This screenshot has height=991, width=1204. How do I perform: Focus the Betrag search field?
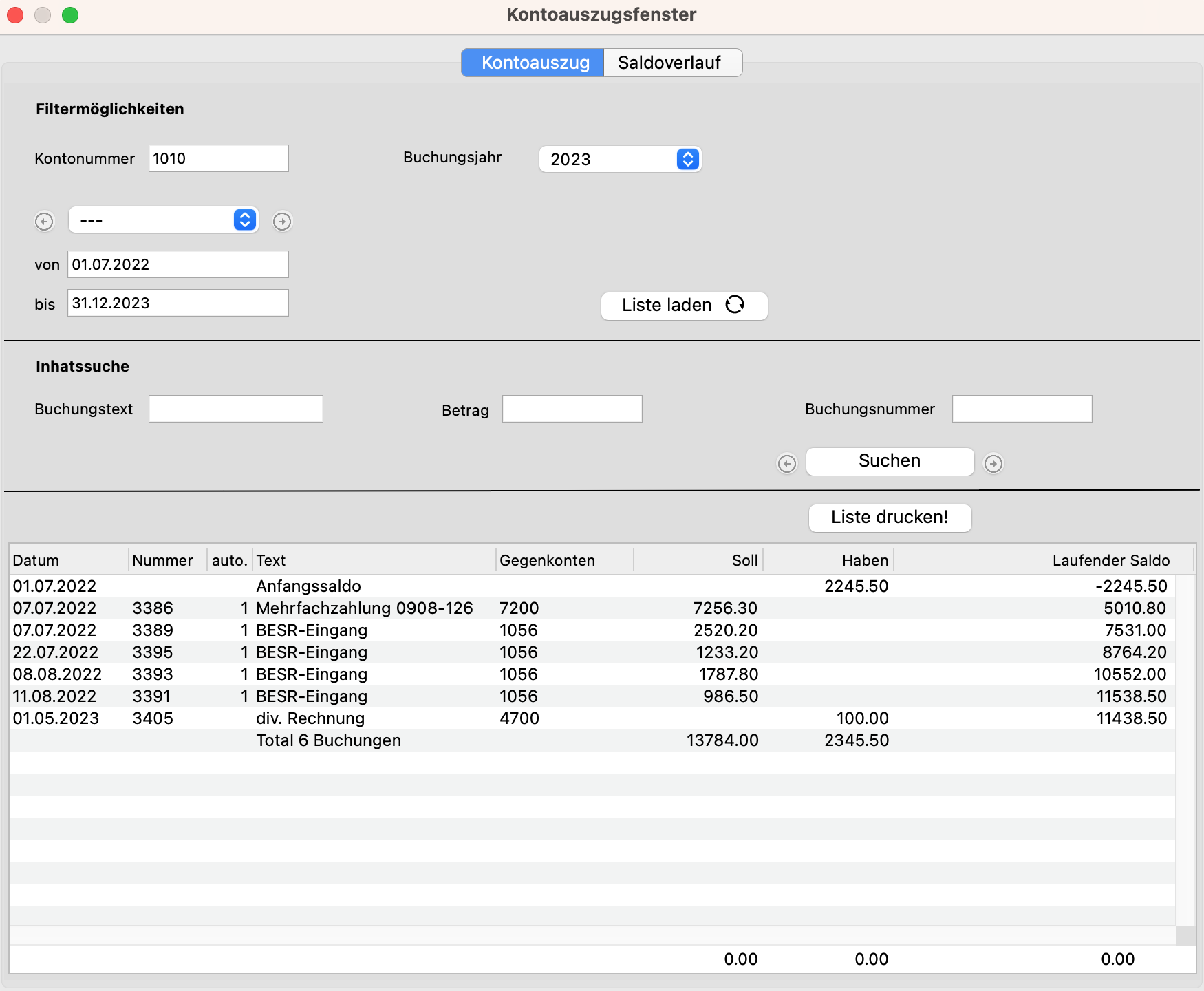coord(572,409)
